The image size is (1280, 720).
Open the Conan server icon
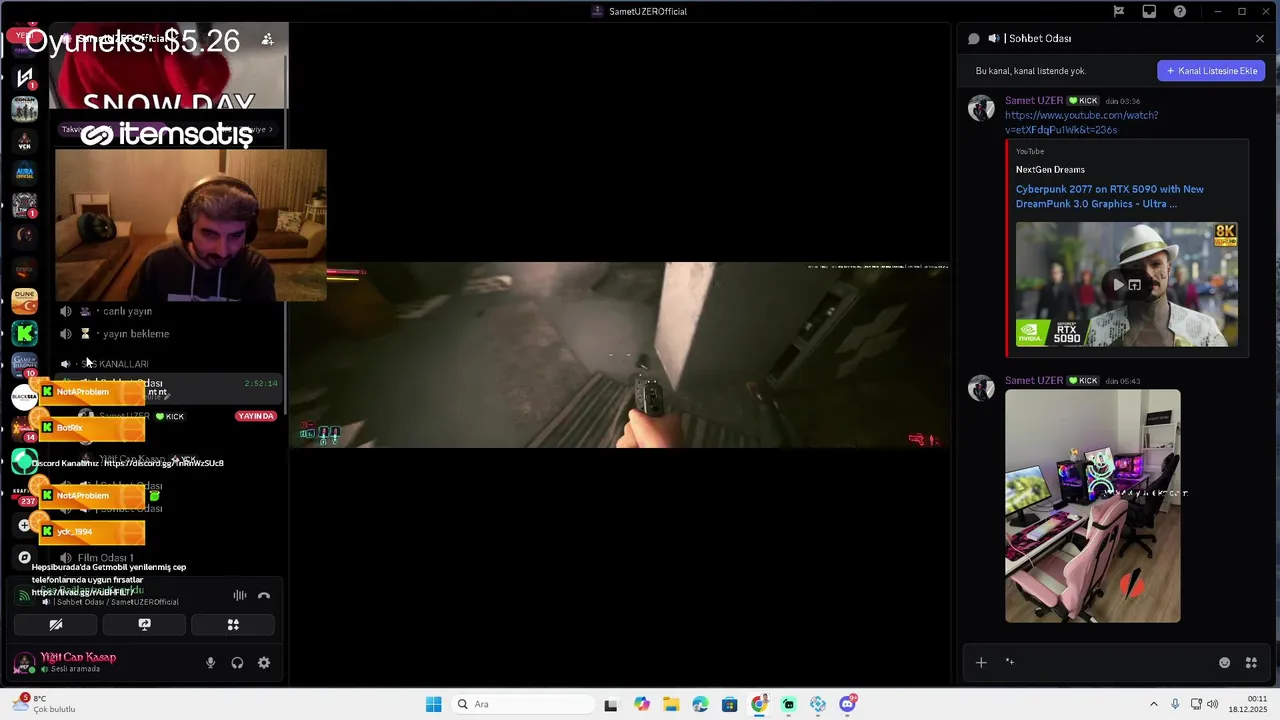pyautogui.click(x=24, y=108)
